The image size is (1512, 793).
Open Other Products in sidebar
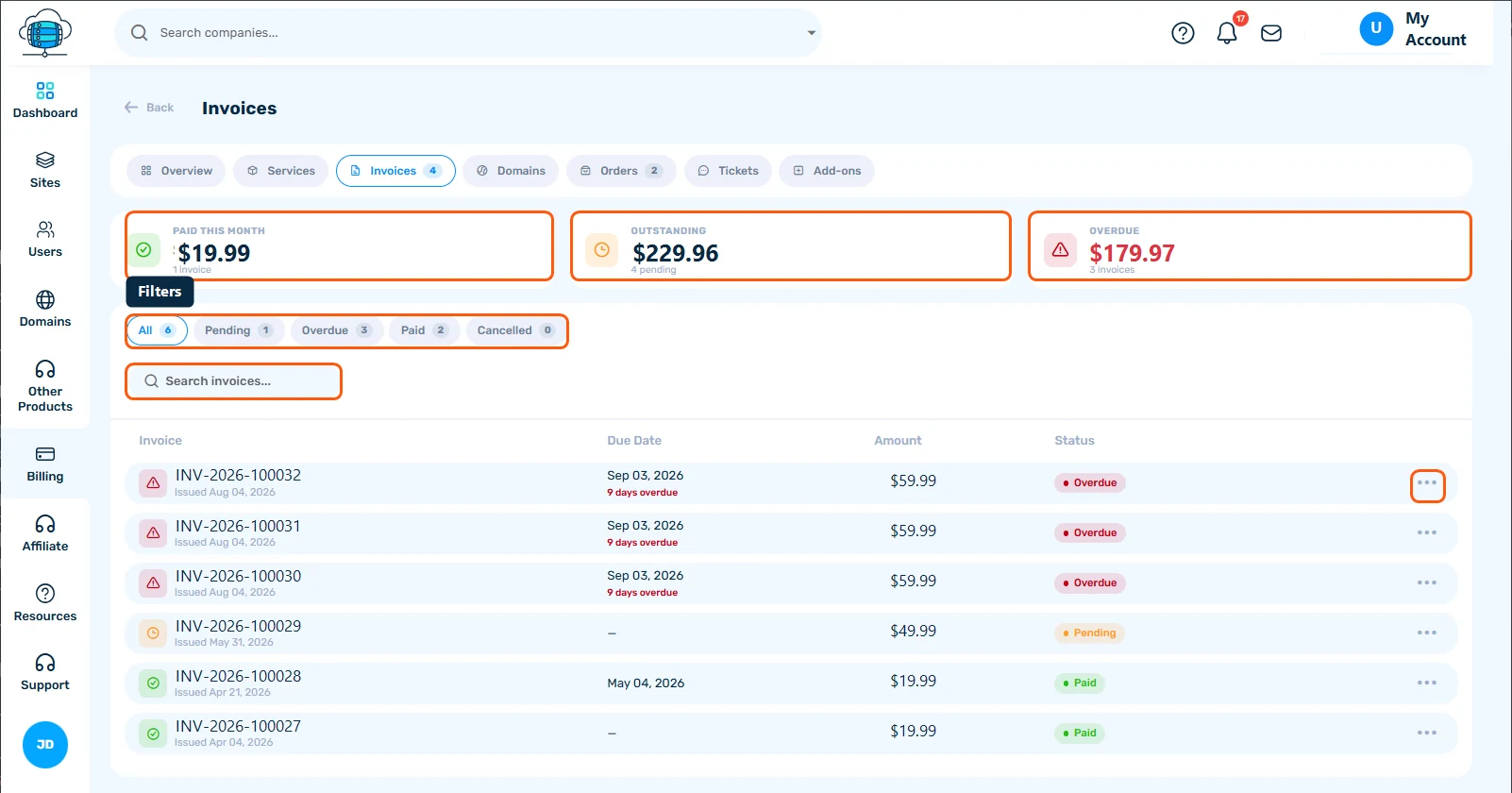click(44, 385)
